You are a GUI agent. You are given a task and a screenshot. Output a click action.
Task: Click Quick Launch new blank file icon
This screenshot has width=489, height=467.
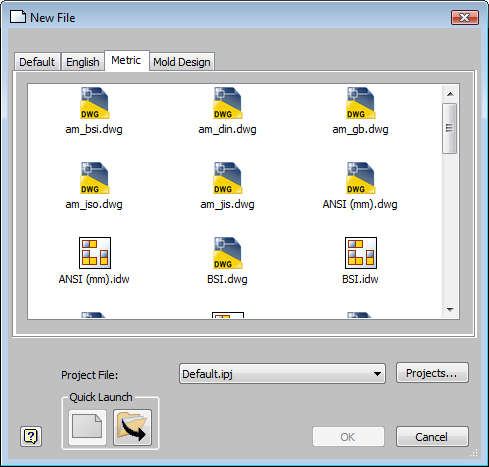(x=87, y=427)
